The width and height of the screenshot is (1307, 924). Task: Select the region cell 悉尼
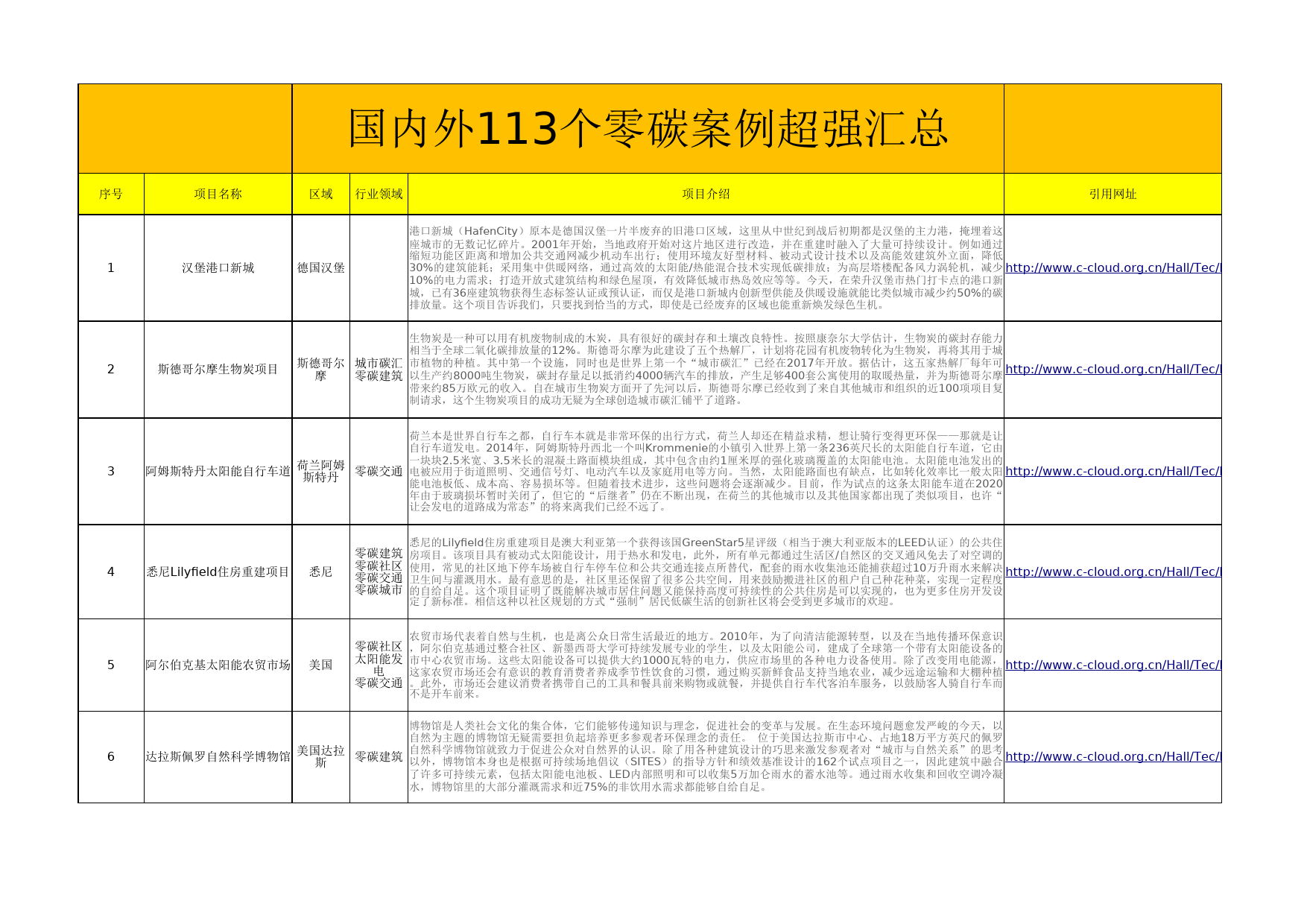(321, 572)
